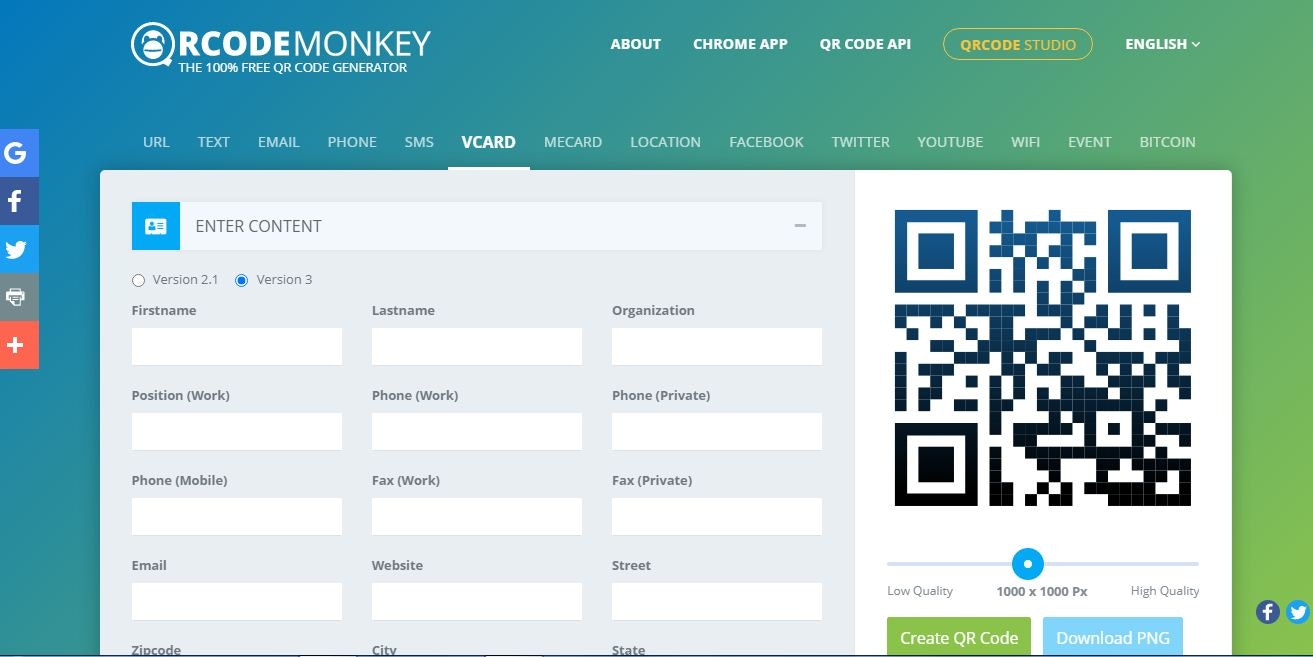Focus the Lastname input field
Viewport: 1313px width, 657px height.
477,347
